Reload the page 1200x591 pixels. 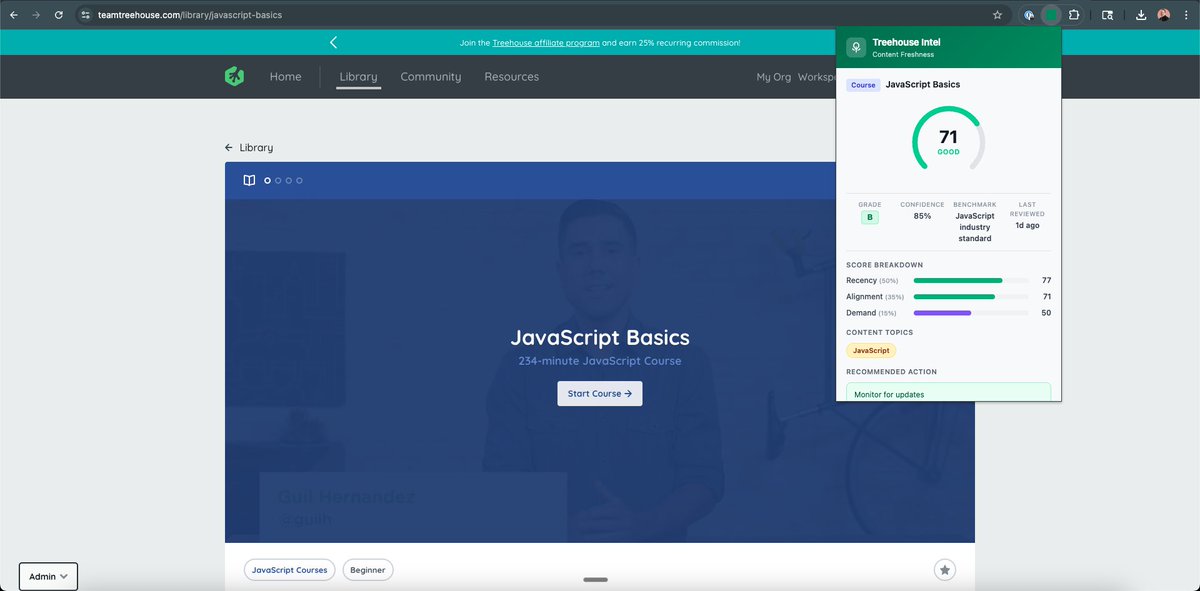pos(59,15)
